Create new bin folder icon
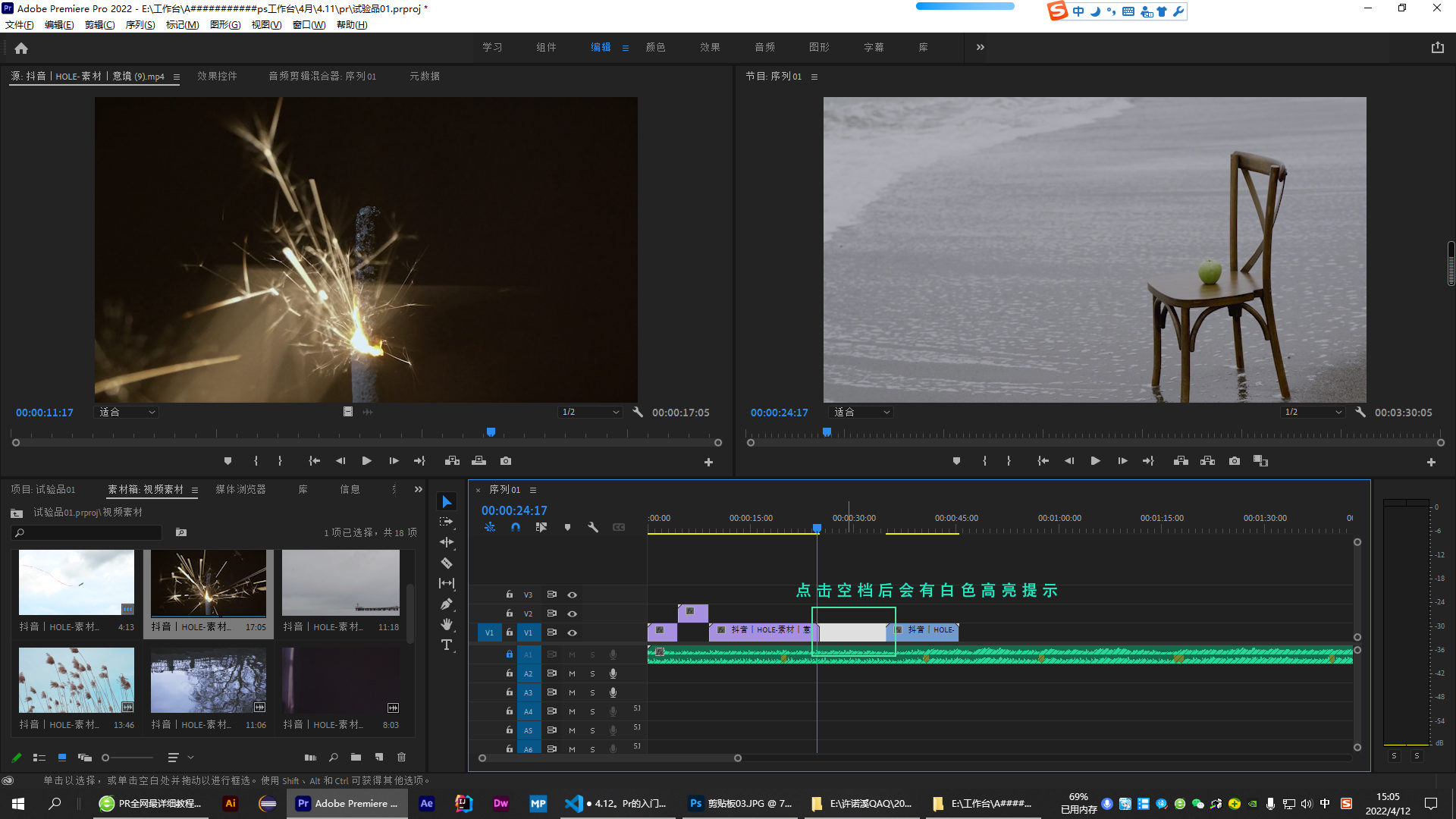The height and width of the screenshot is (819, 1456). 356,757
